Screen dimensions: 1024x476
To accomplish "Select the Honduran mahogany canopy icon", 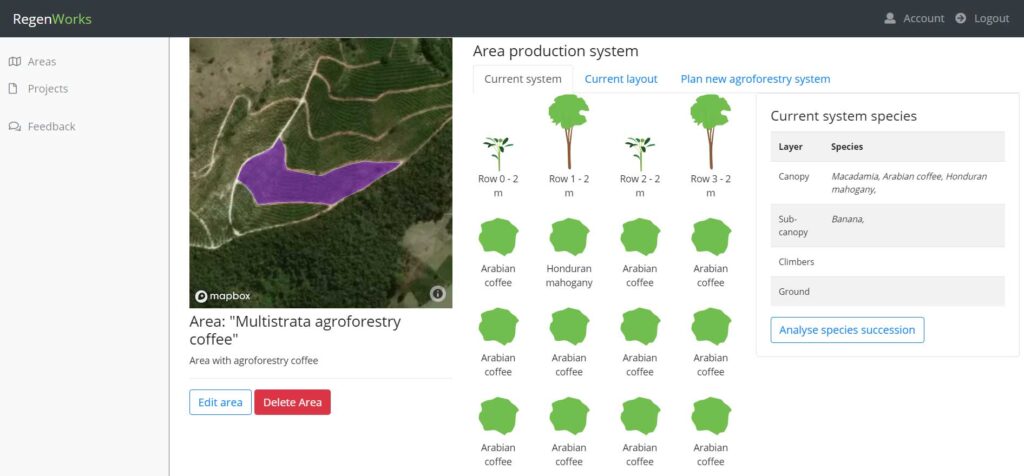I will [569, 236].
